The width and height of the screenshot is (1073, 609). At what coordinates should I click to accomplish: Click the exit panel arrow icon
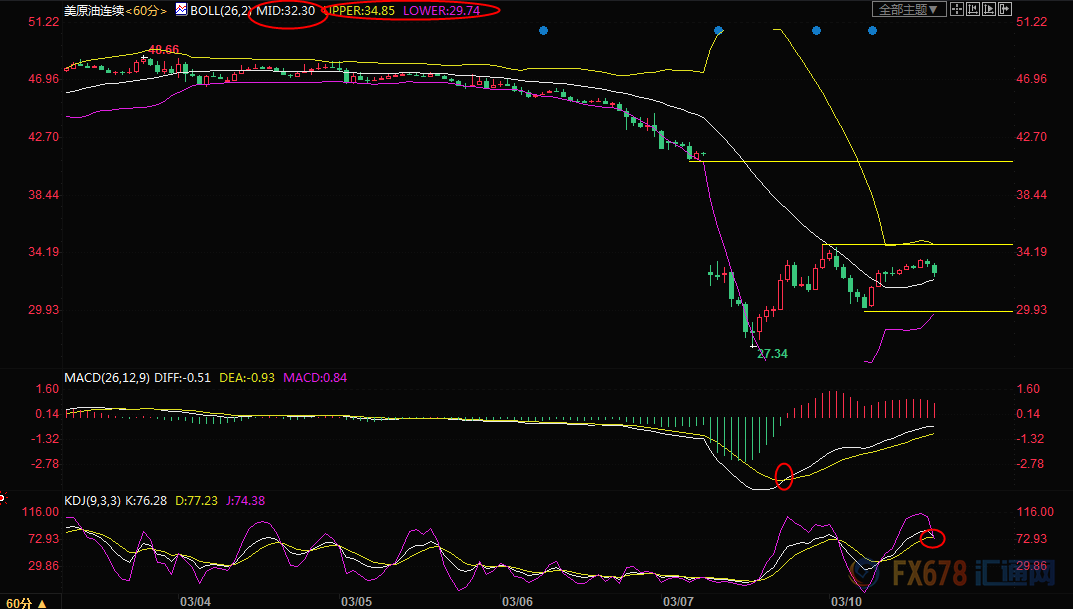click(x=1007, y=9)
